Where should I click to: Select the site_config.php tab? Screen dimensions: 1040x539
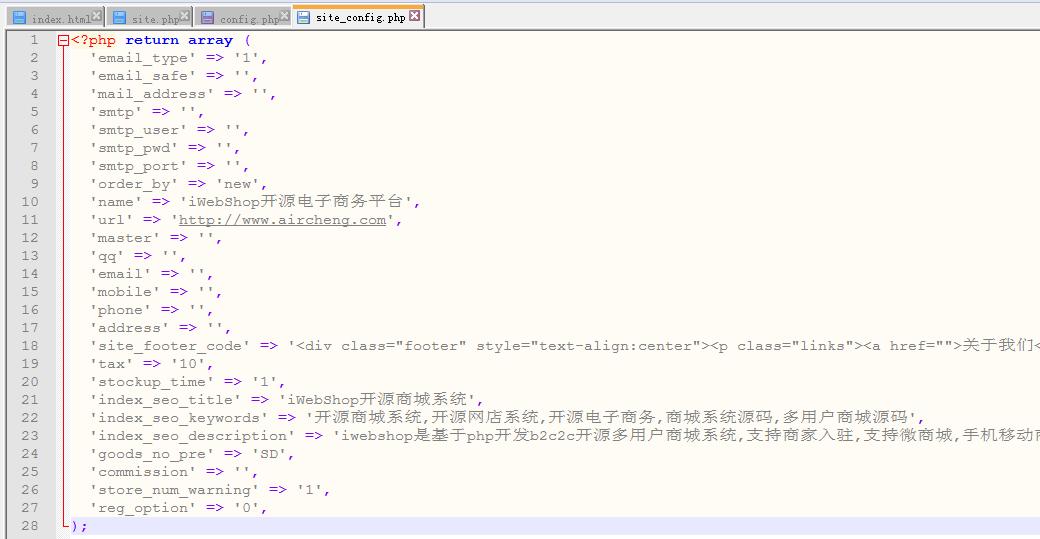click(x=358, y=17)
